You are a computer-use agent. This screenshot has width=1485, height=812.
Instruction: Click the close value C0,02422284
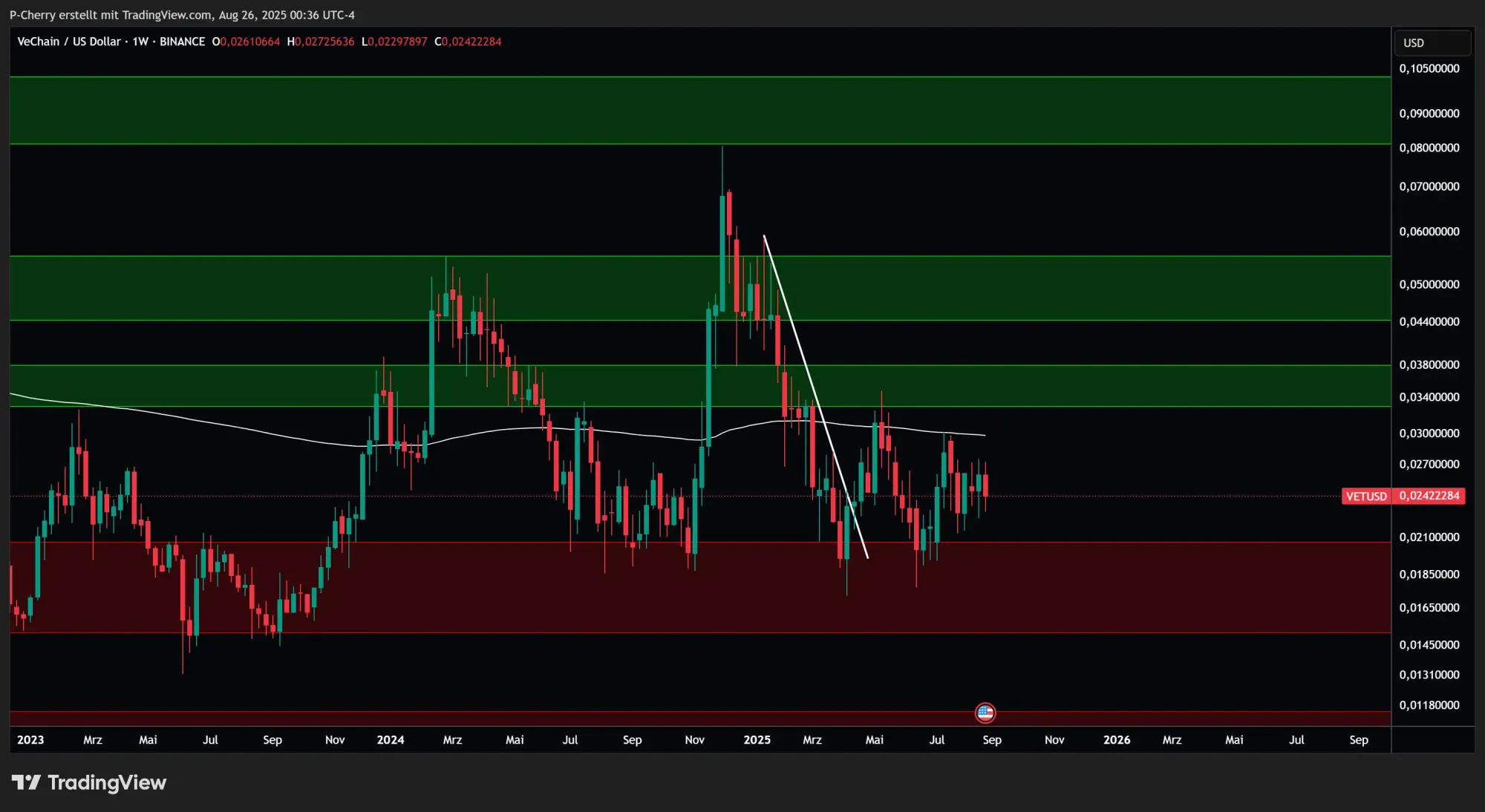tap(468, 42)
